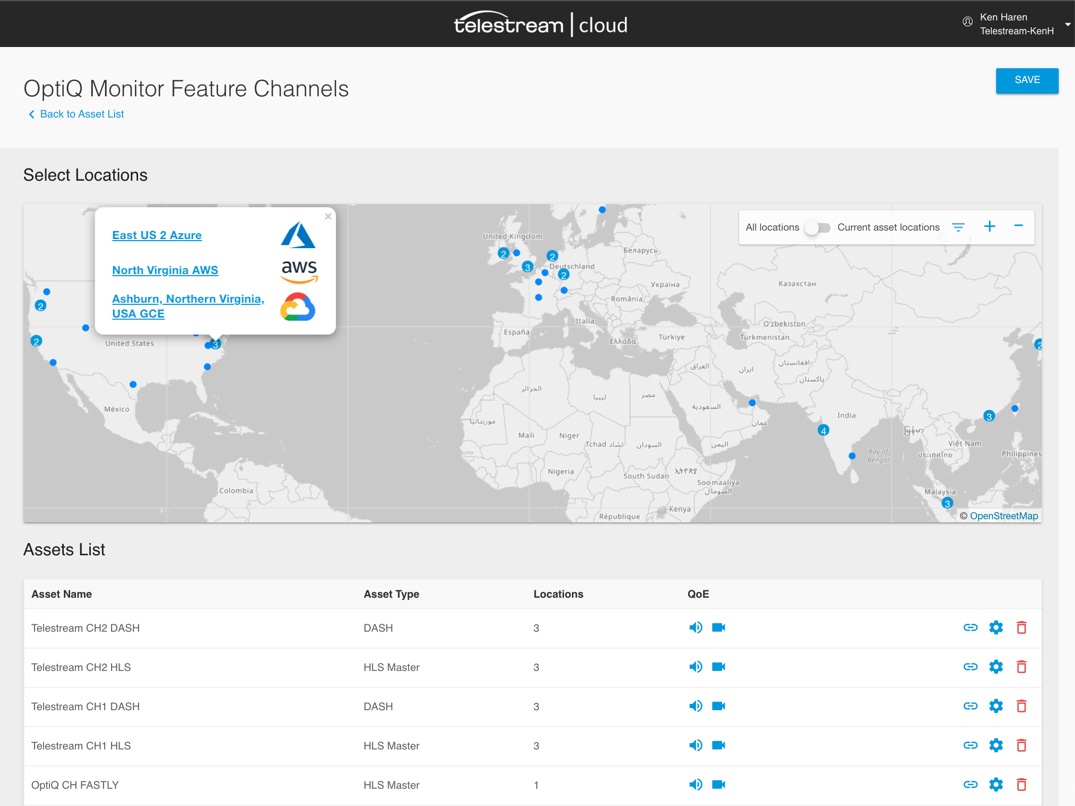
Task: Zoom out the map with minus icon
Action: click(x=1019, y=225)
